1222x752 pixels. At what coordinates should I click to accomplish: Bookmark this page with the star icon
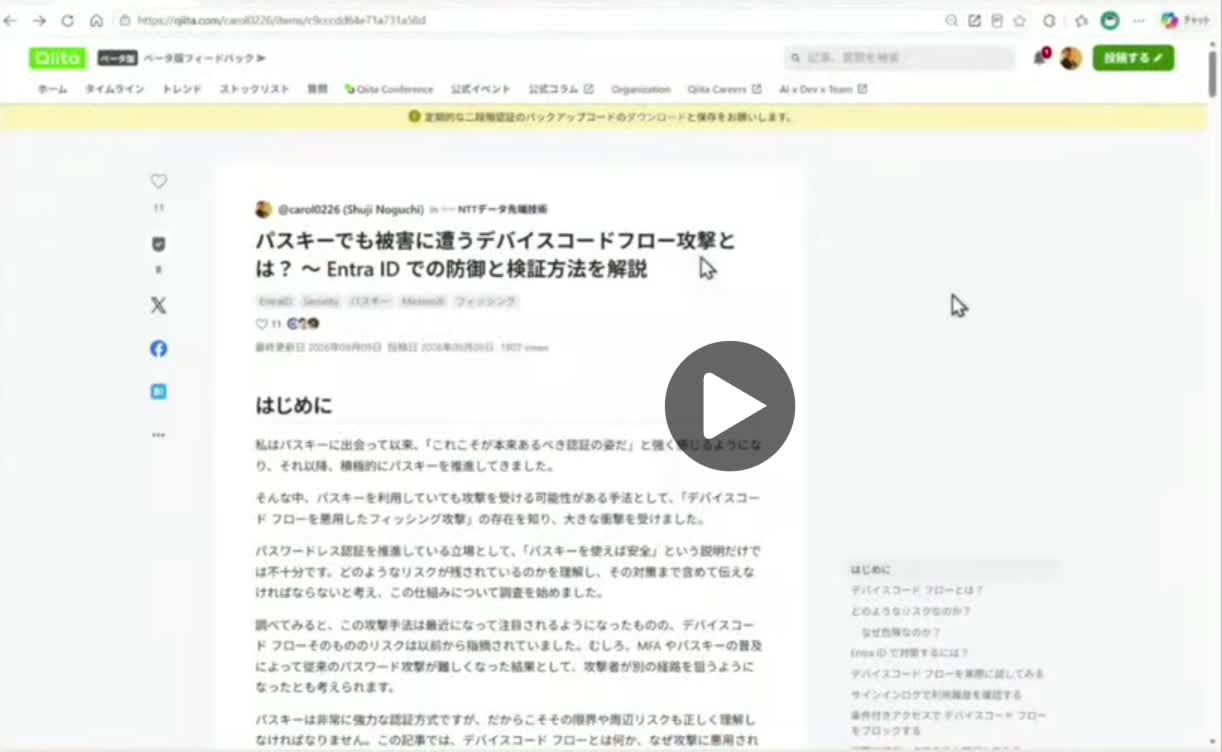[x=1019, y=20]
